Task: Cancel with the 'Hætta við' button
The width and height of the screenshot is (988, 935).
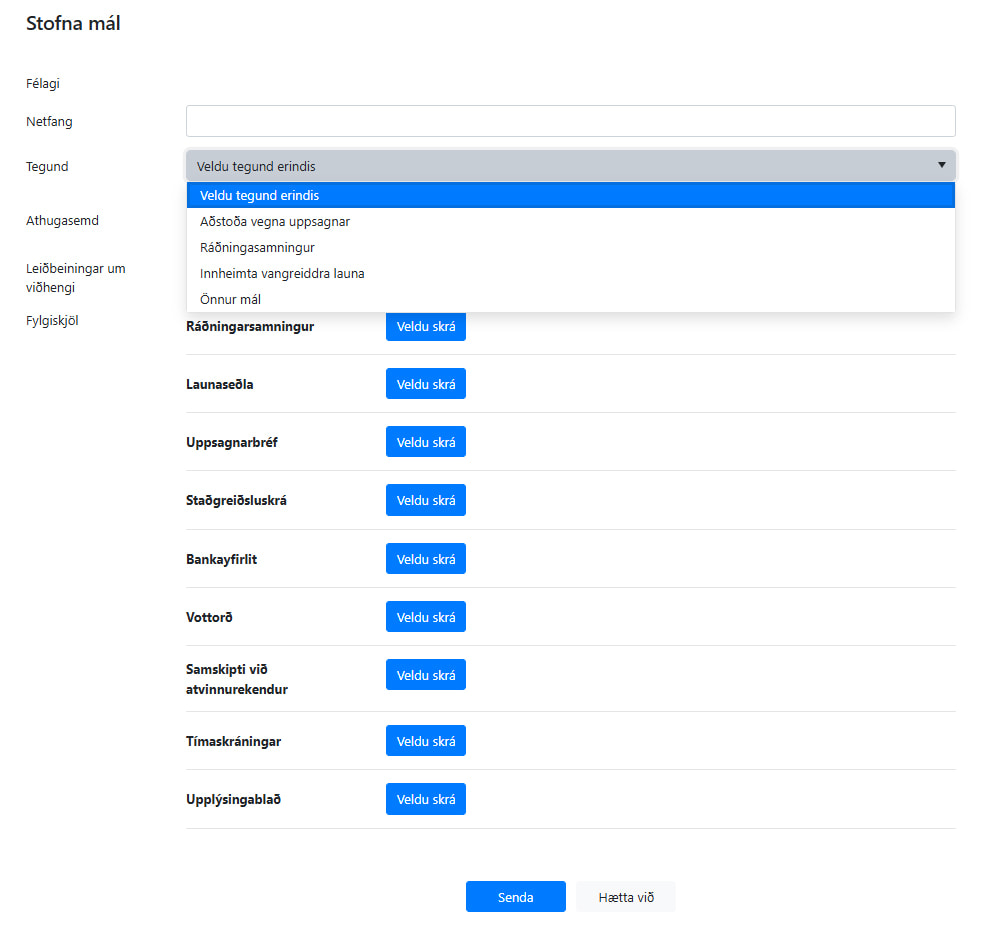Action: pyautogui.click(x=626, y=897)
